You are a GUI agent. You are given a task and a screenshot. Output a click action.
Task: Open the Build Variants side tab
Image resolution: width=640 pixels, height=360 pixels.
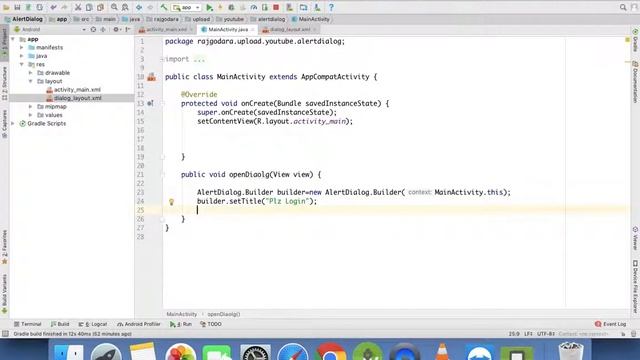(4, 294)
